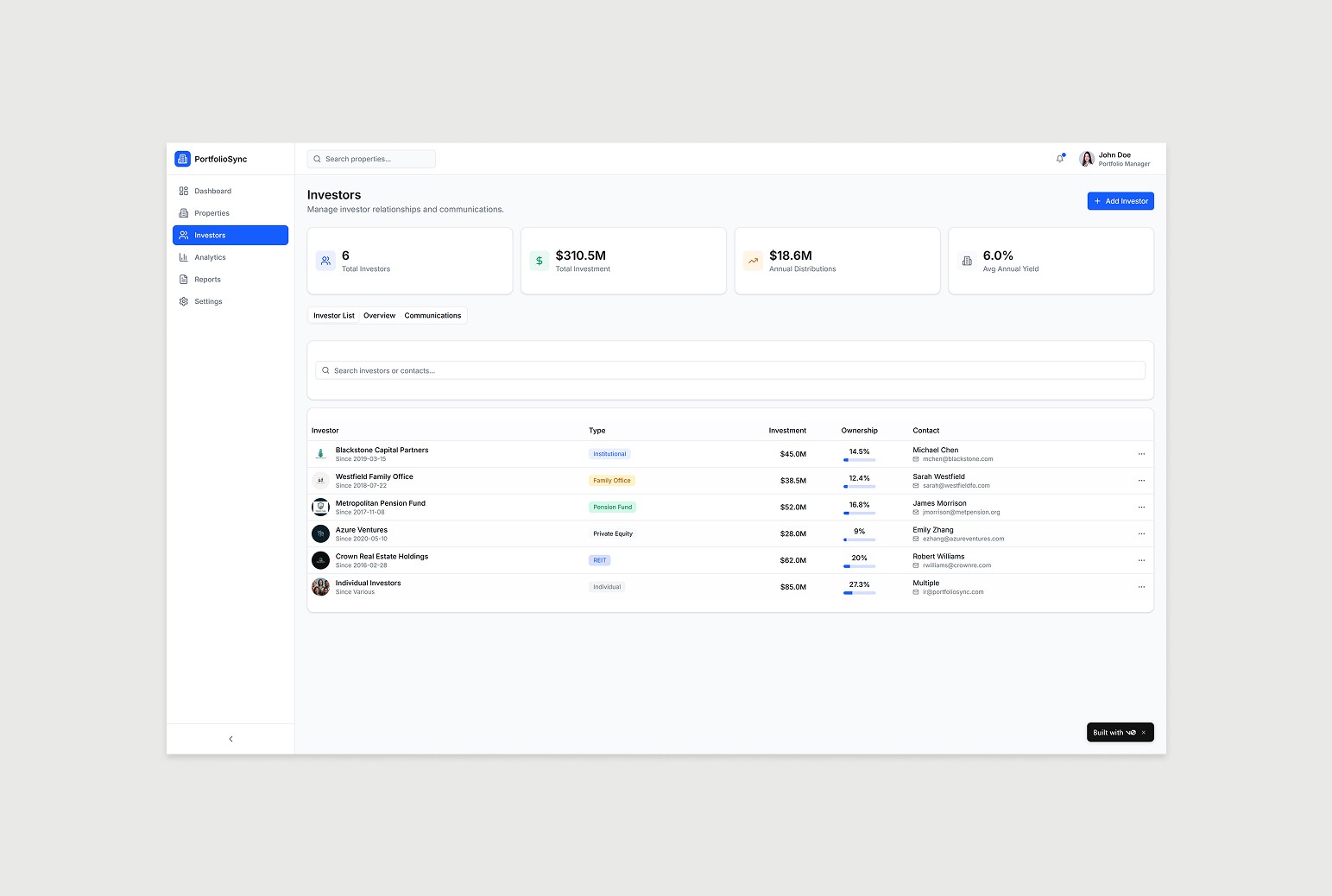Click the Individual Investors avatar
Image resolution: width=1332 pixels, height=896 pixels.
pos(320,587)
